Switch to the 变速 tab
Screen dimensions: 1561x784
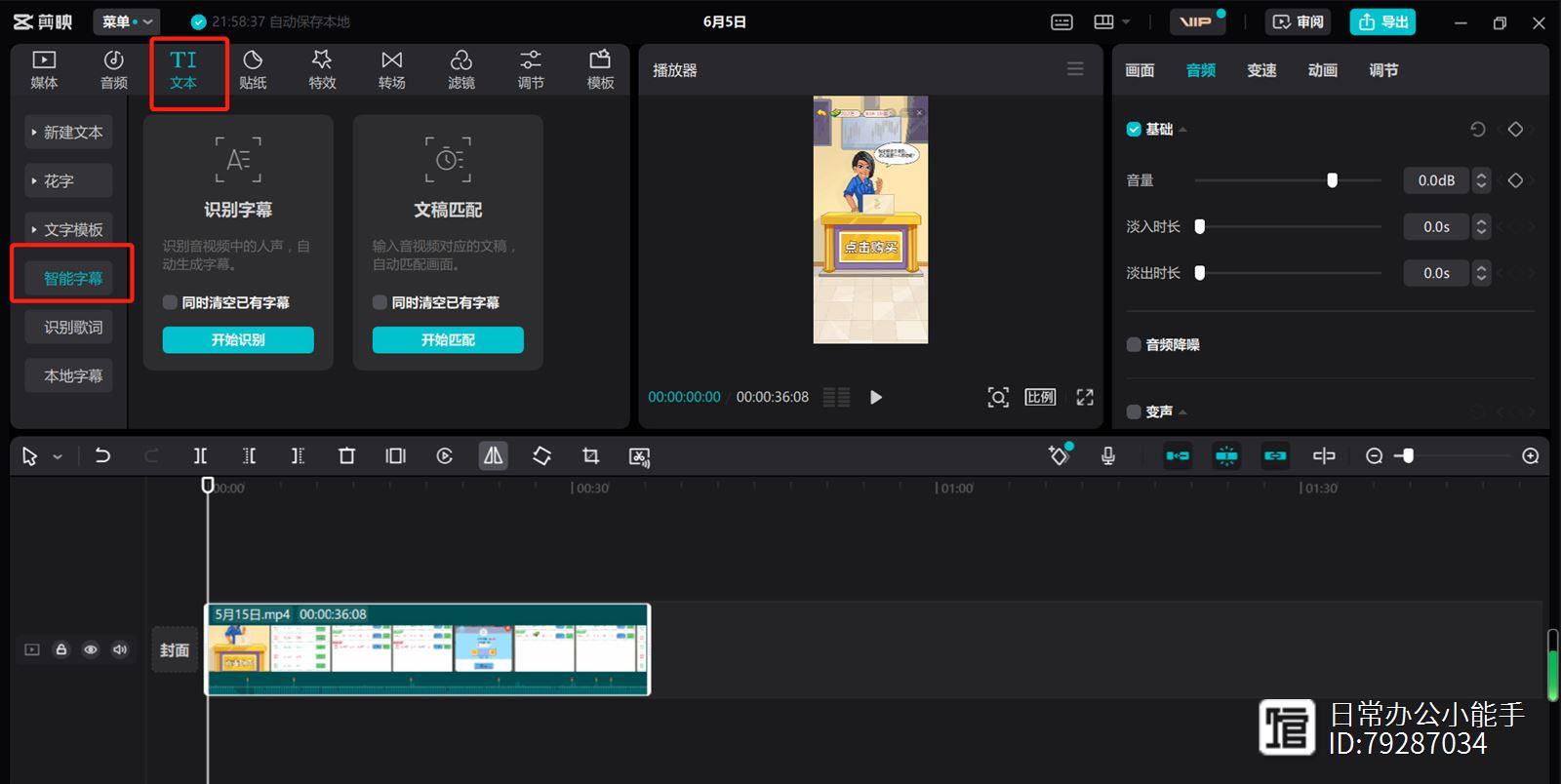pos(1261,70)
